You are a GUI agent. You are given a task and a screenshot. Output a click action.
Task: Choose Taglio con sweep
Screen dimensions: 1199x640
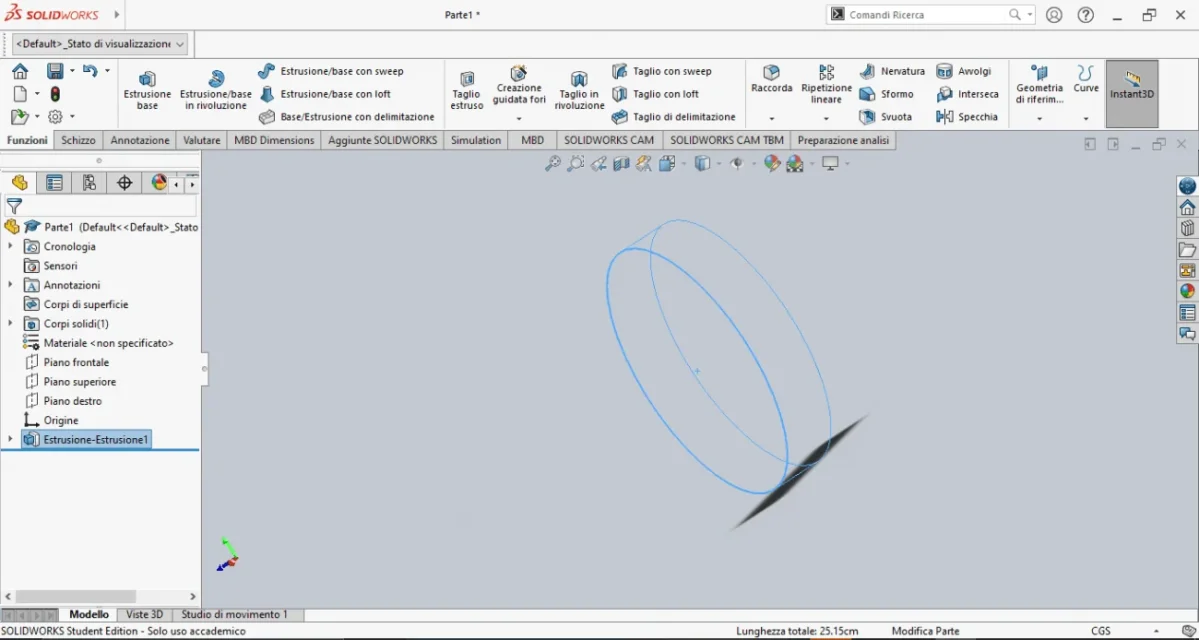pyautogui.click(x=661, y=71)
